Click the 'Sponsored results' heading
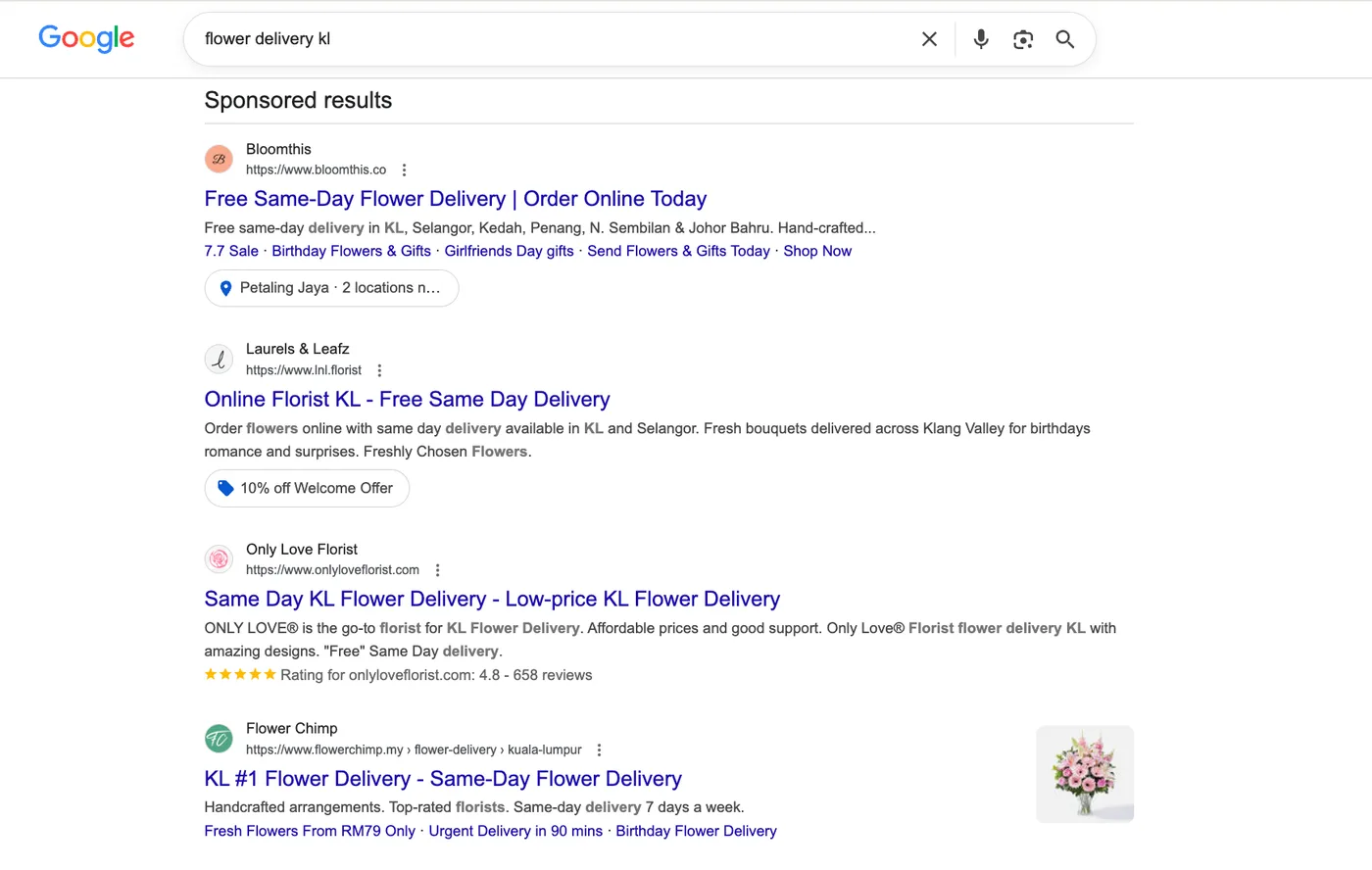1372x870 pixels. click(298, 101)
